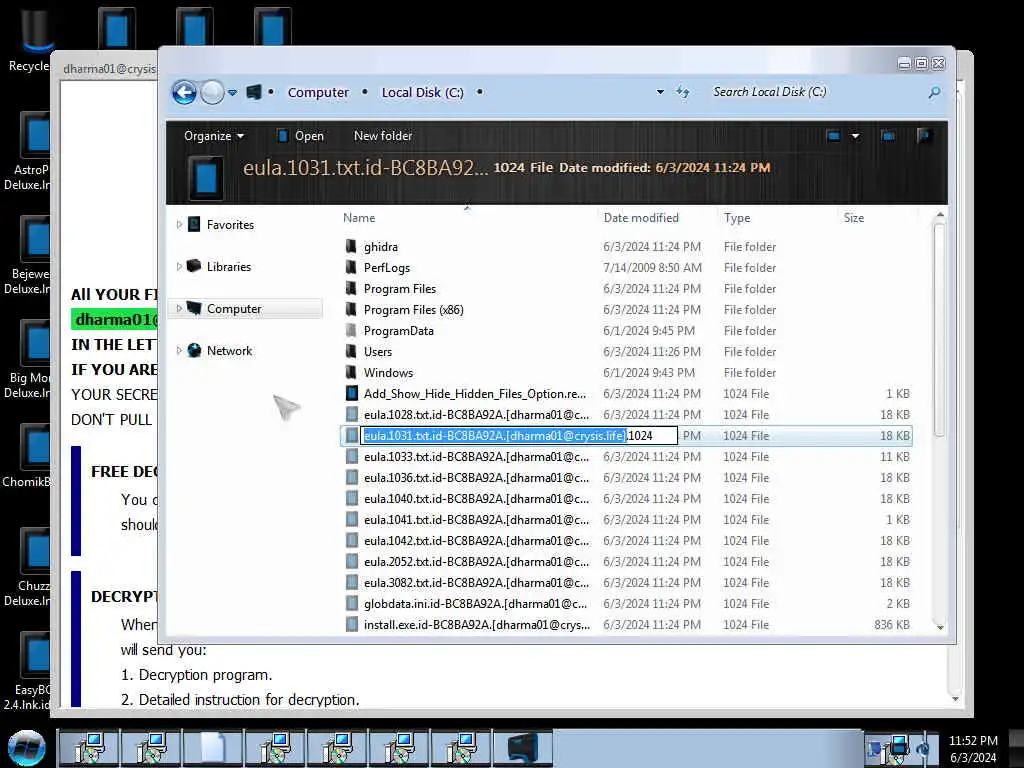1024x768 pixels.
Task: Expand the Favorites tree node
Action: tap(179, 225)
